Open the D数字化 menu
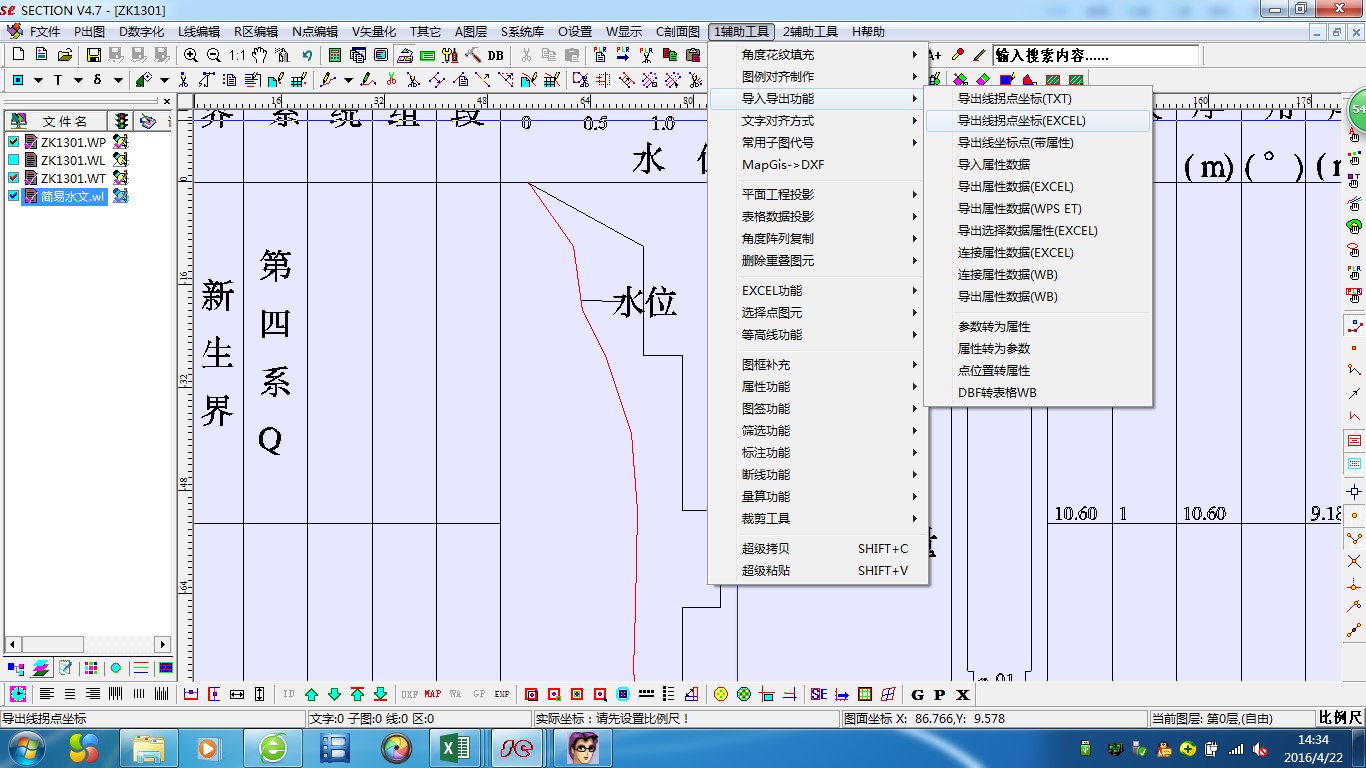The width and height of the screenshot is (1366, 768). [x=142, y=32]
